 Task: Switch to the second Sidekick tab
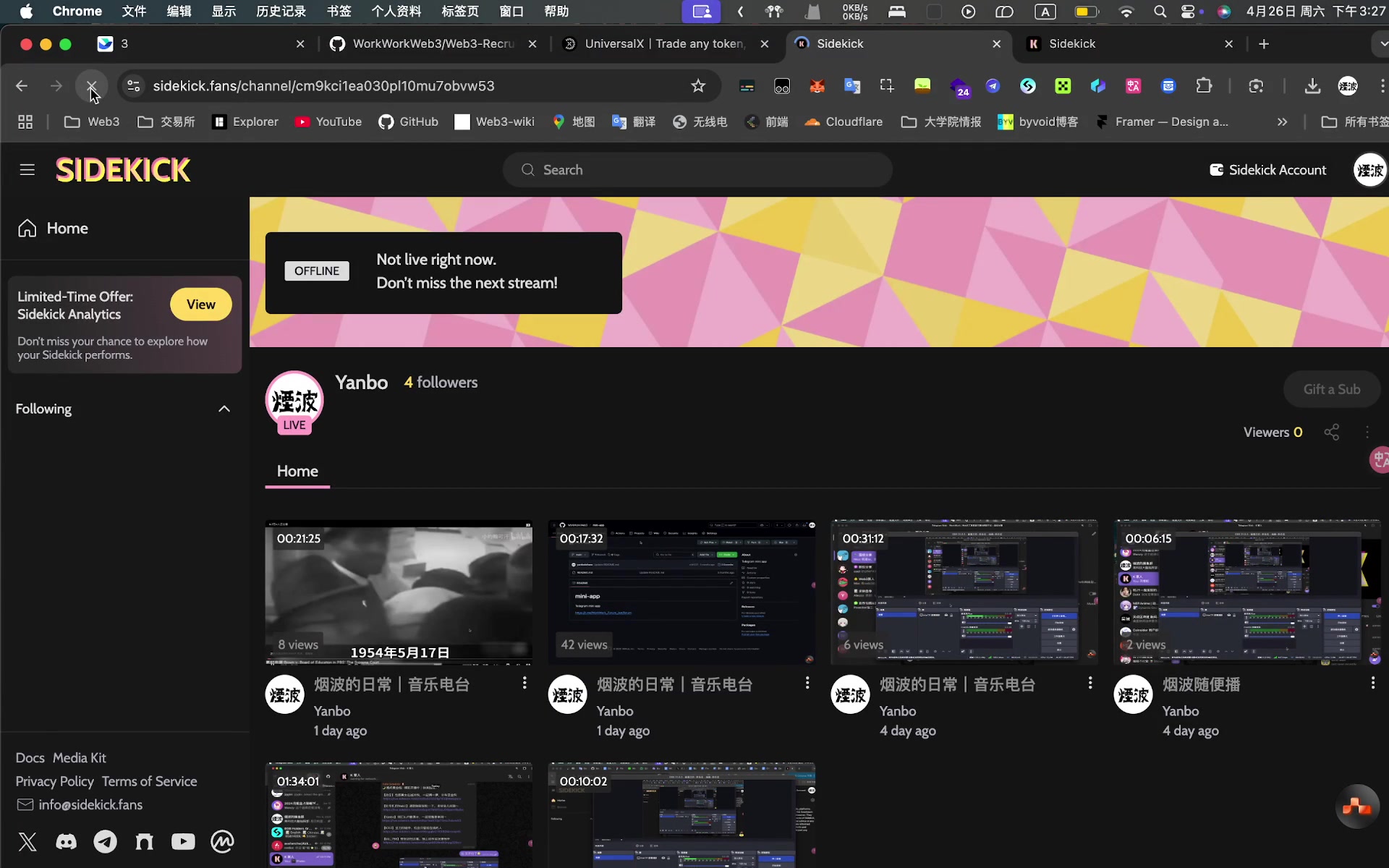click(1131, 44)
